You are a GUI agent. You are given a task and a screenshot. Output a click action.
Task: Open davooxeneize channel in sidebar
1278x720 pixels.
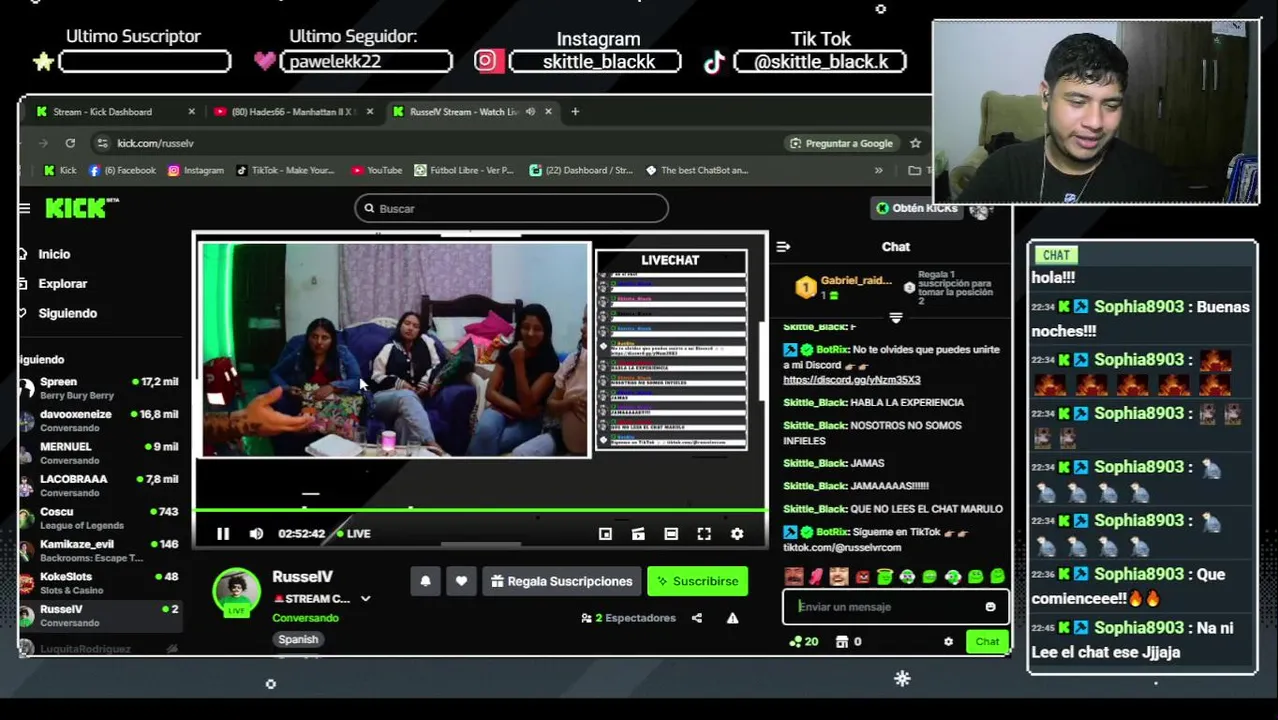click(x=99, y=420)
